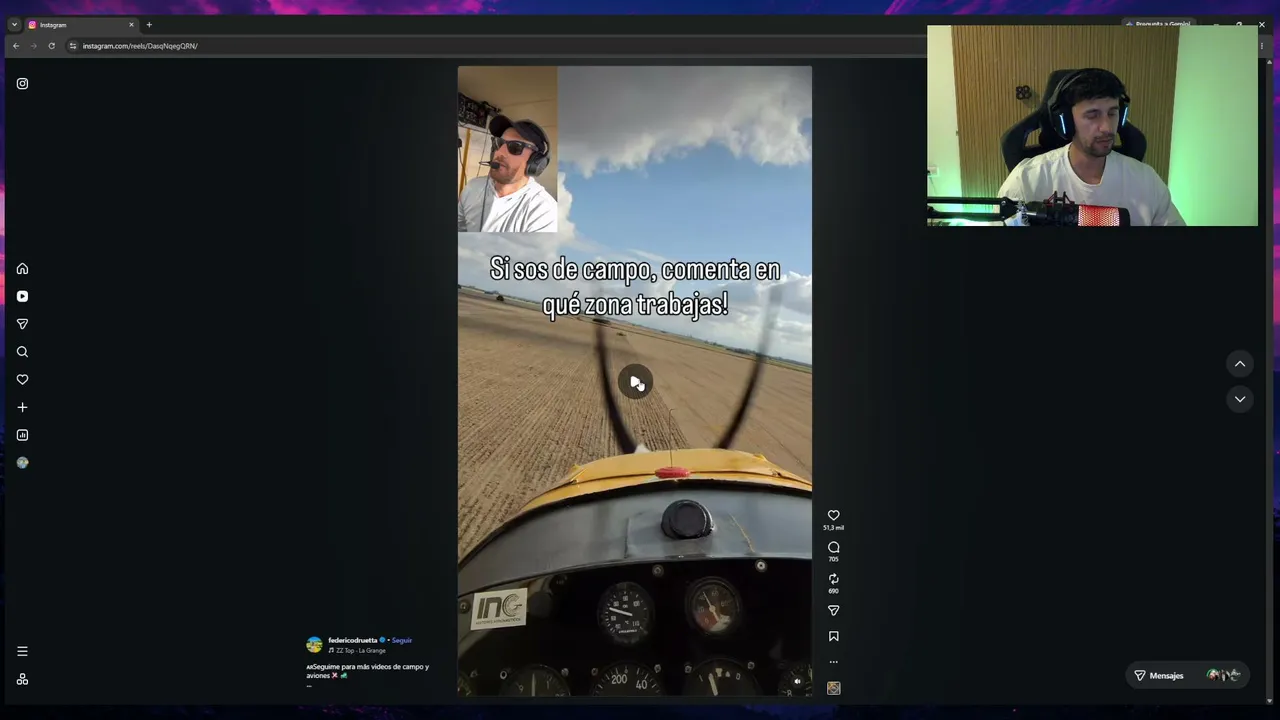Screen dimensions: 1280x720
Task: Click the comment count 705
Action: point(833,559)
